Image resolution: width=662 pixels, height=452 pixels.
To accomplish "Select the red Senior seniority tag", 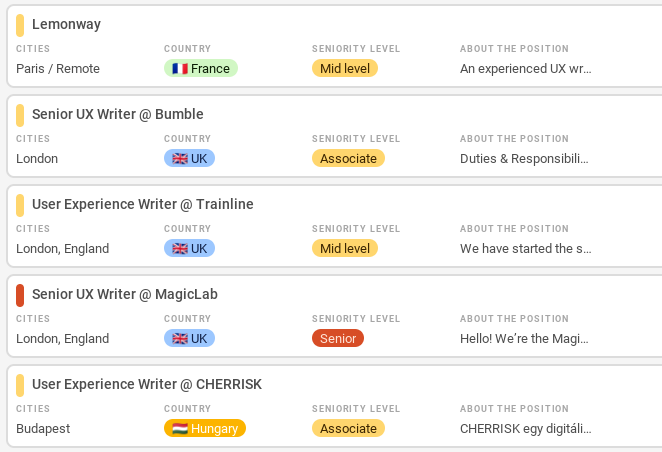I will pos(338,339).
